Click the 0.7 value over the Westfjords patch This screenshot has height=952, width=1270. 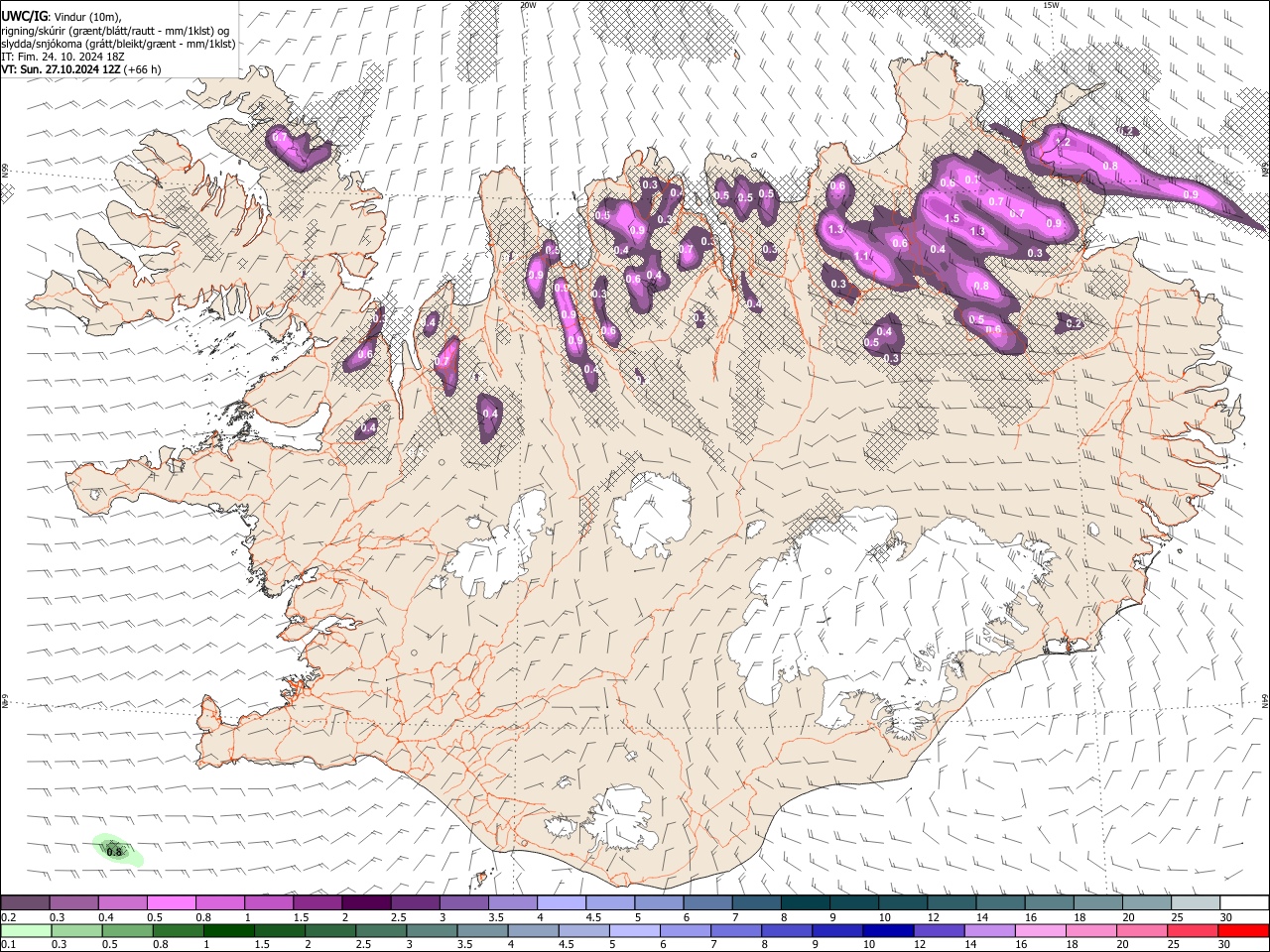pos(281,137)
